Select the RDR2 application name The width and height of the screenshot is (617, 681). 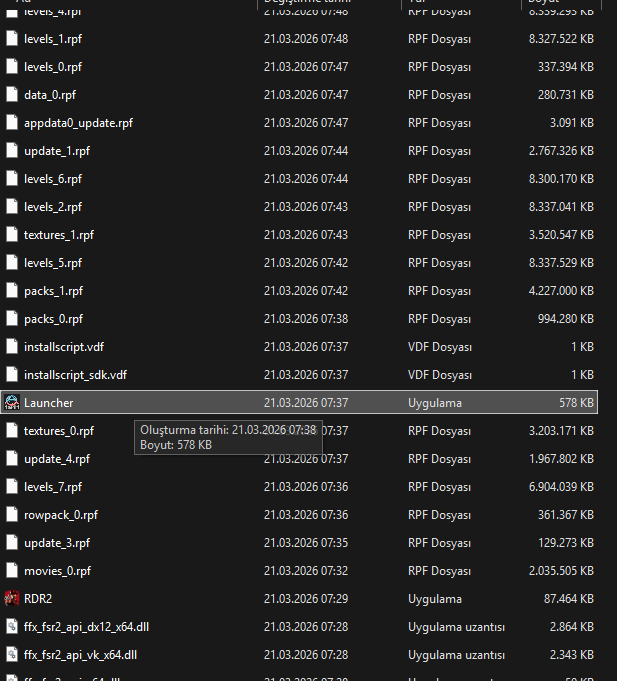click(x=38, y=599)
